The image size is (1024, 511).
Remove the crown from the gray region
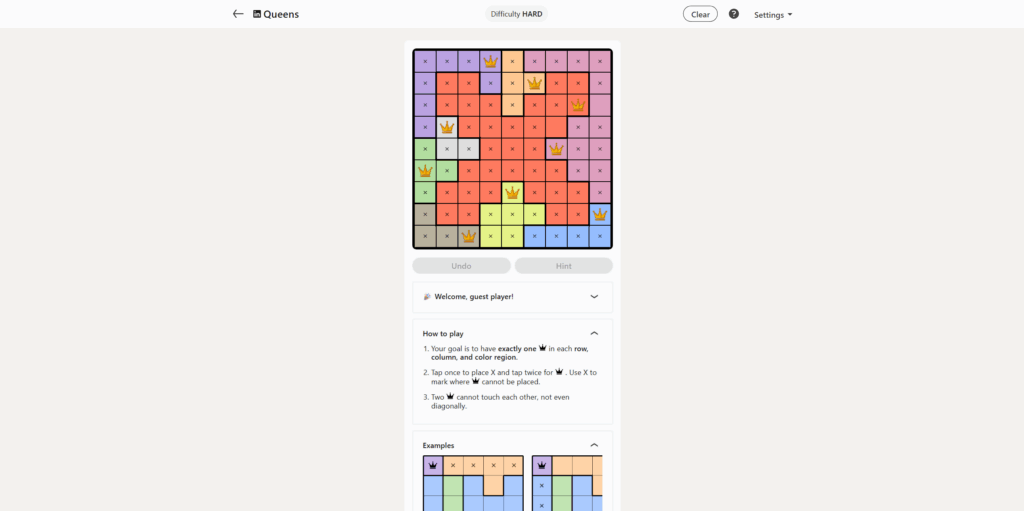click(x=447, y=127)
